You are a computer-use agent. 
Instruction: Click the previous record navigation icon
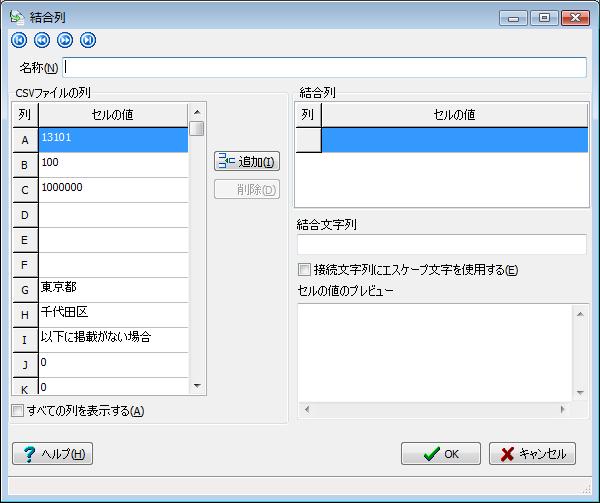click(42, 40)
